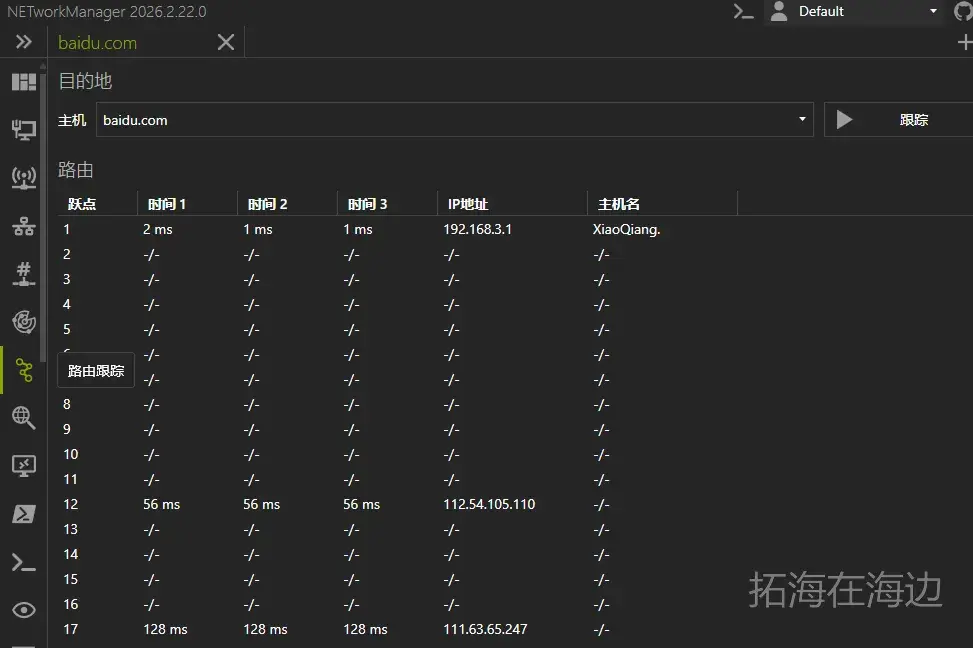Select the Traceroute (路由跟踪) sidebar icon
The height and width of the screenshot is (648, 973).
tap(24, 370)
